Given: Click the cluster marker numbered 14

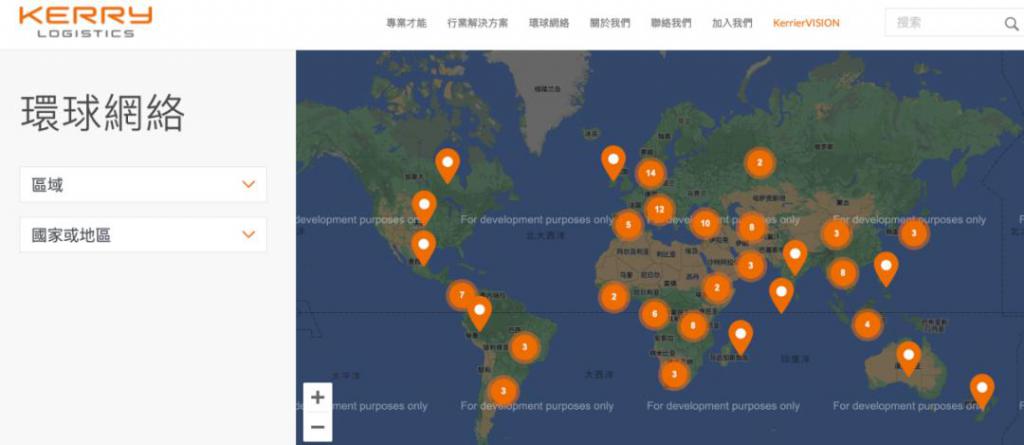Looking at the screenshot, I should point(651,173).
